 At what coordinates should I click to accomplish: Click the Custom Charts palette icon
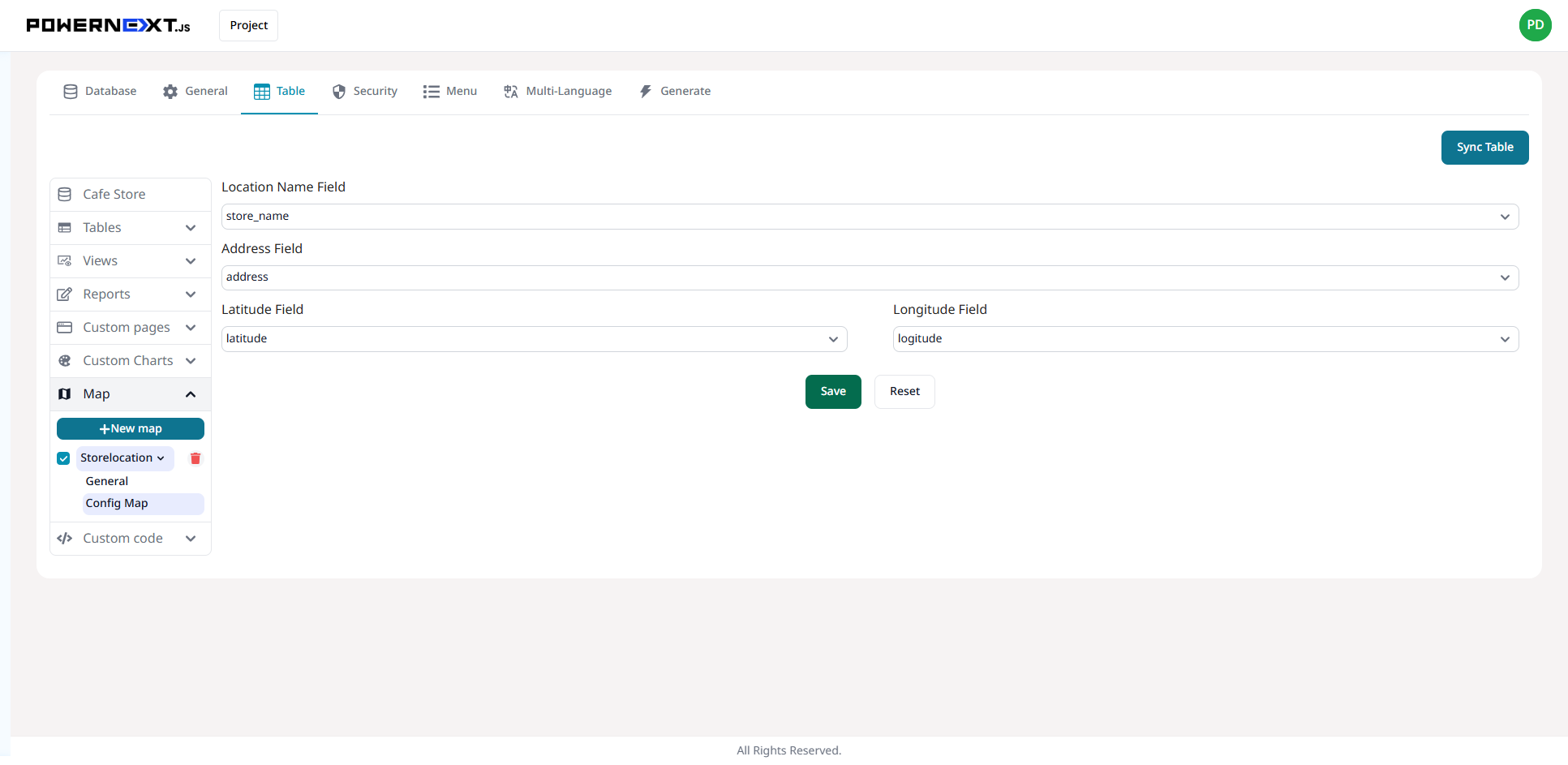coord(65,361)
